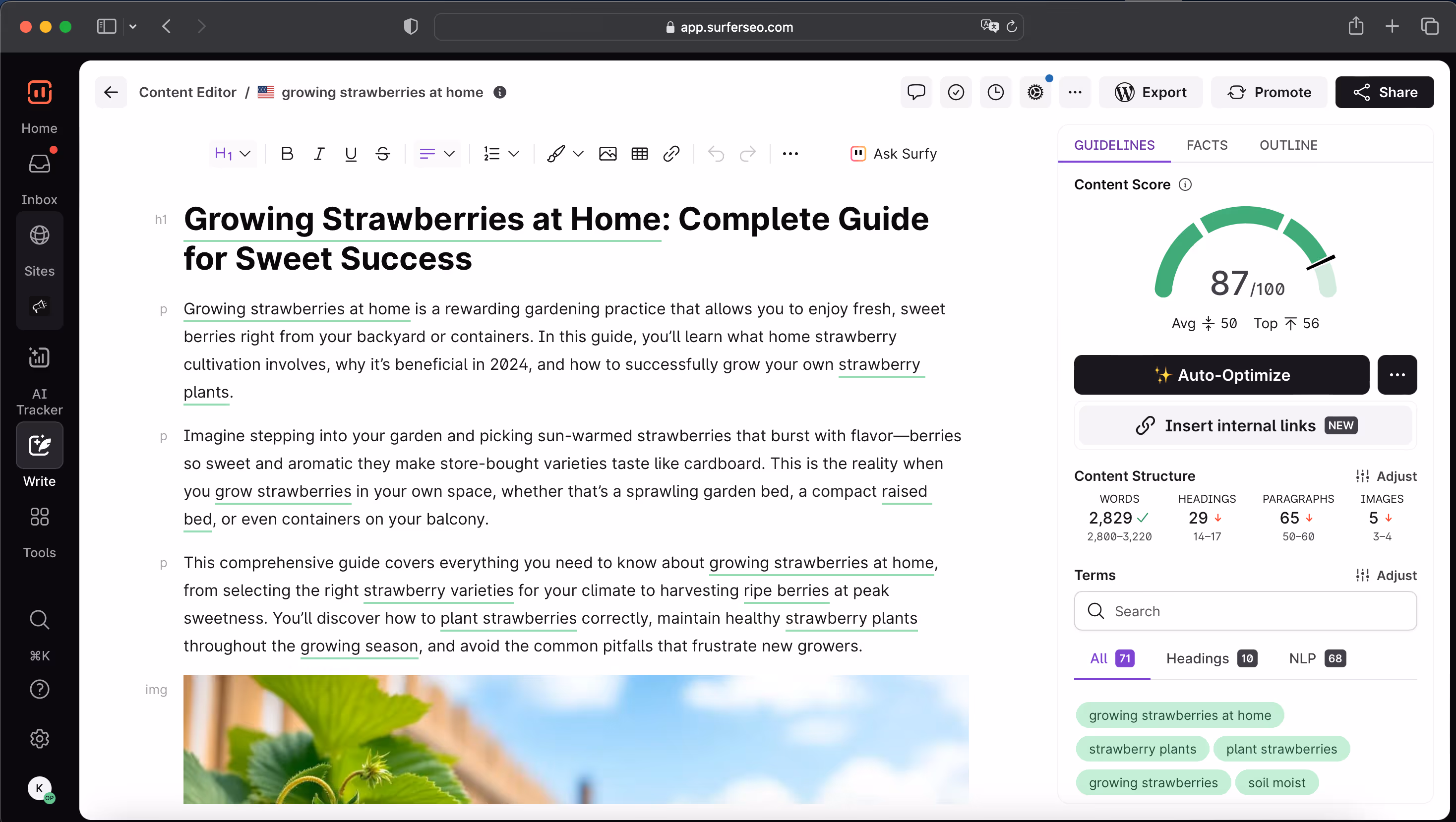Click the megaphone icon under Sites
Image resolution: width=1456 pixels, height=822 pixels.
pyautogui.click(x=40, y=306)
